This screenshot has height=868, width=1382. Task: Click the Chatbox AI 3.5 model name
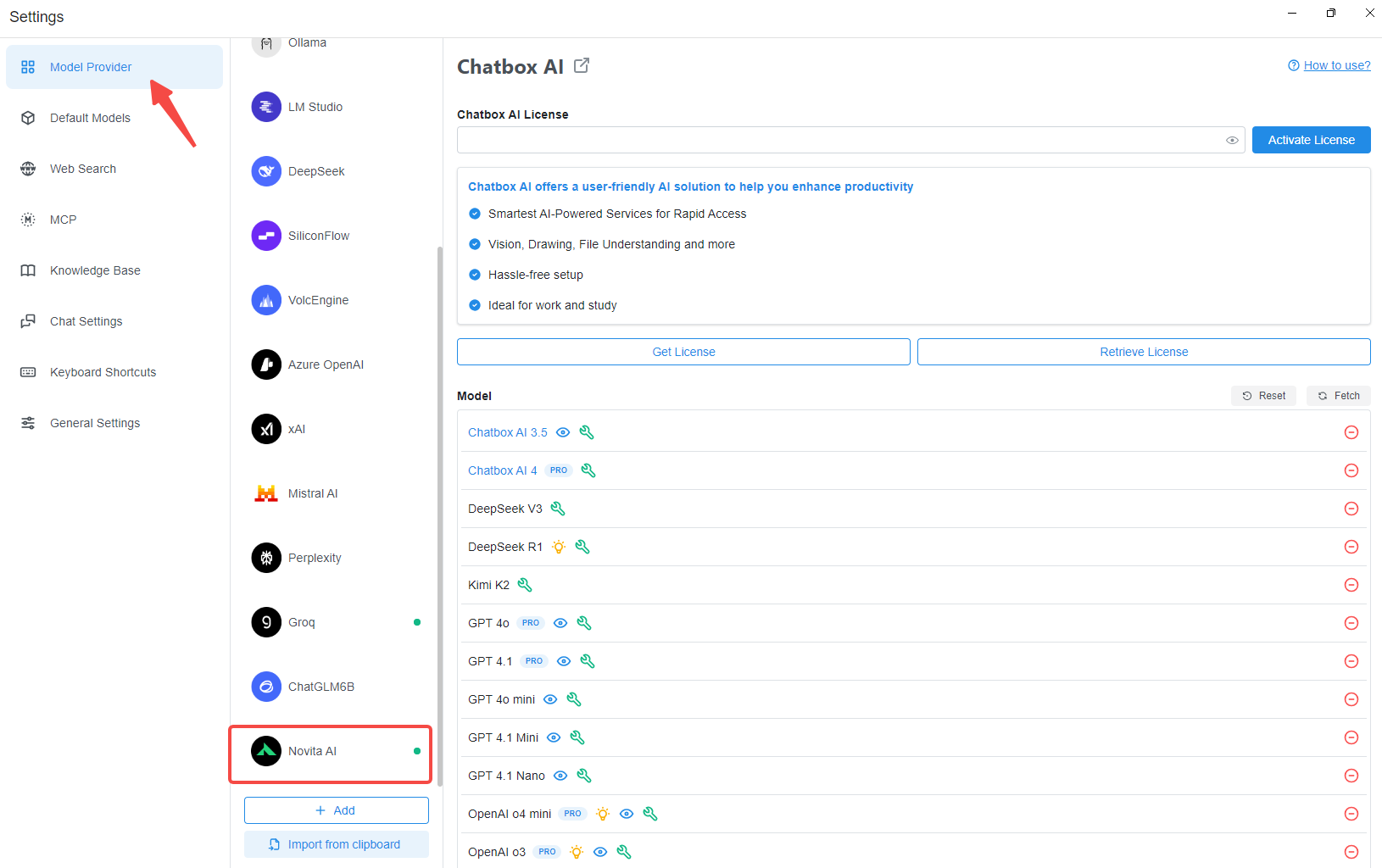508,432
